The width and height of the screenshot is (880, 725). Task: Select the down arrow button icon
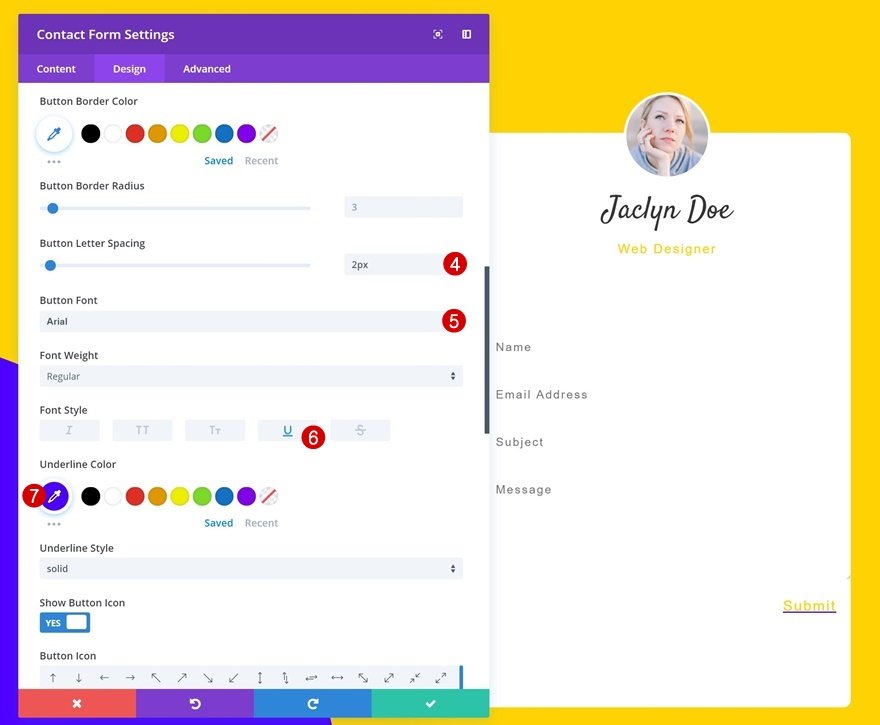coord(79,678)
